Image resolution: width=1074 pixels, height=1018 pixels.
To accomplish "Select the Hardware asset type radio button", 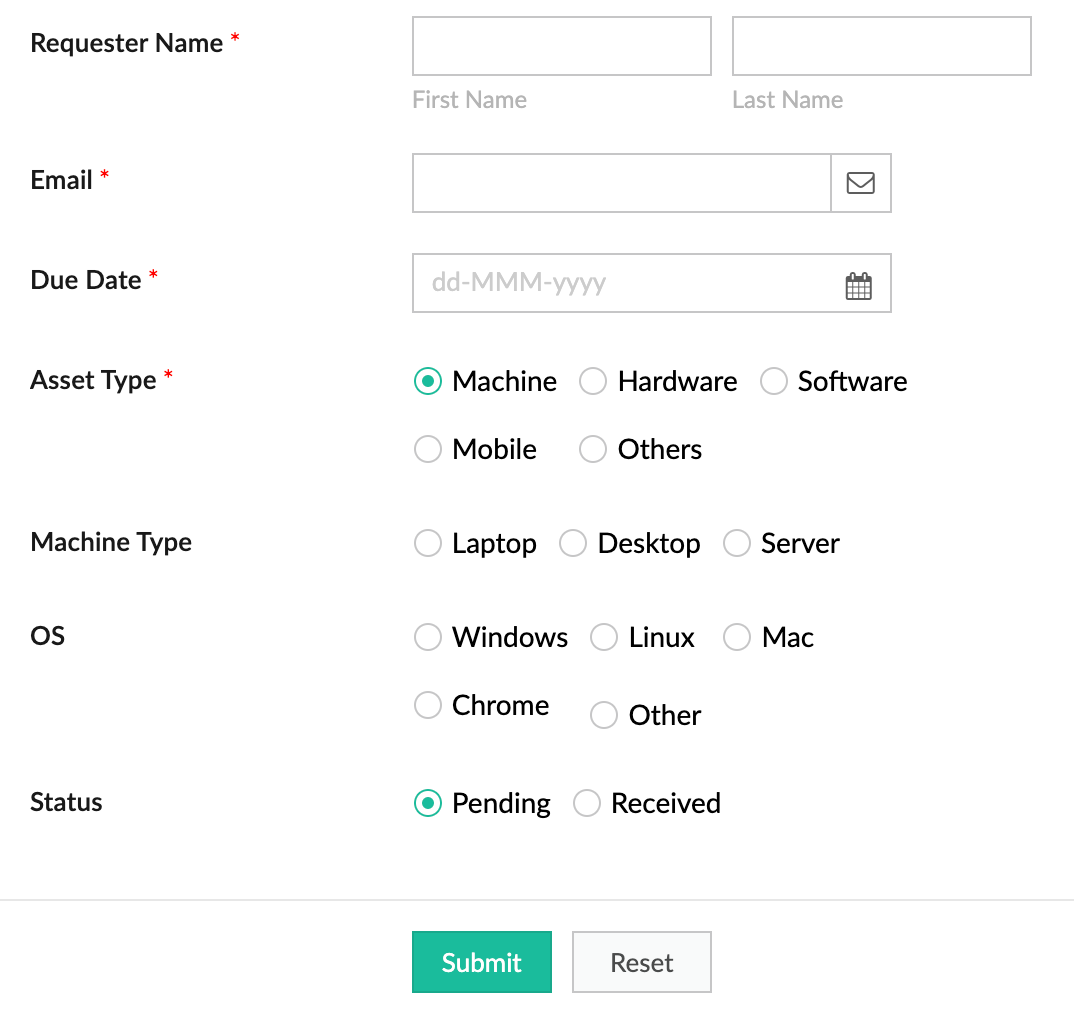I will (x=592, y=381).
